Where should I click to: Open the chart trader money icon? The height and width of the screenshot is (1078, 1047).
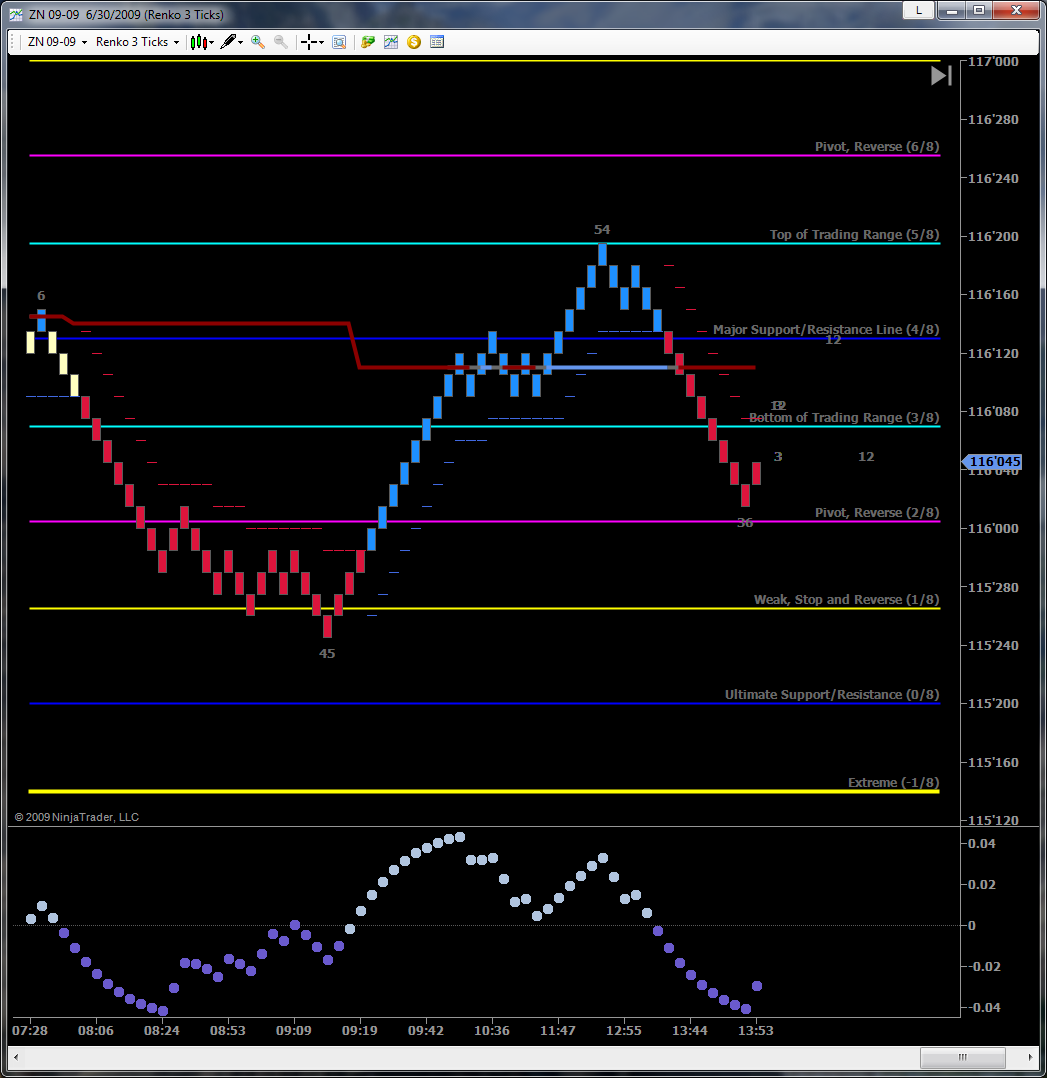(x=368, y=42)
